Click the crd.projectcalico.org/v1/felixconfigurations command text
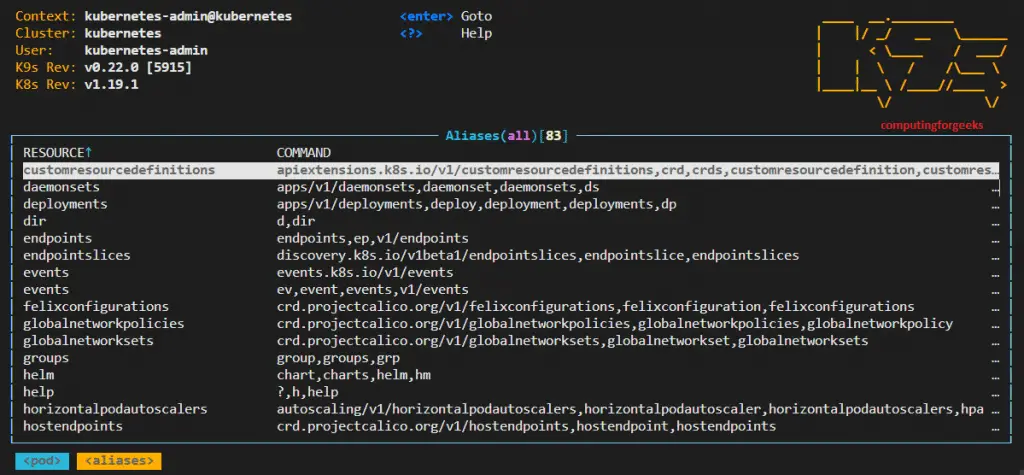1024x475 pixels. click(596, 306)
